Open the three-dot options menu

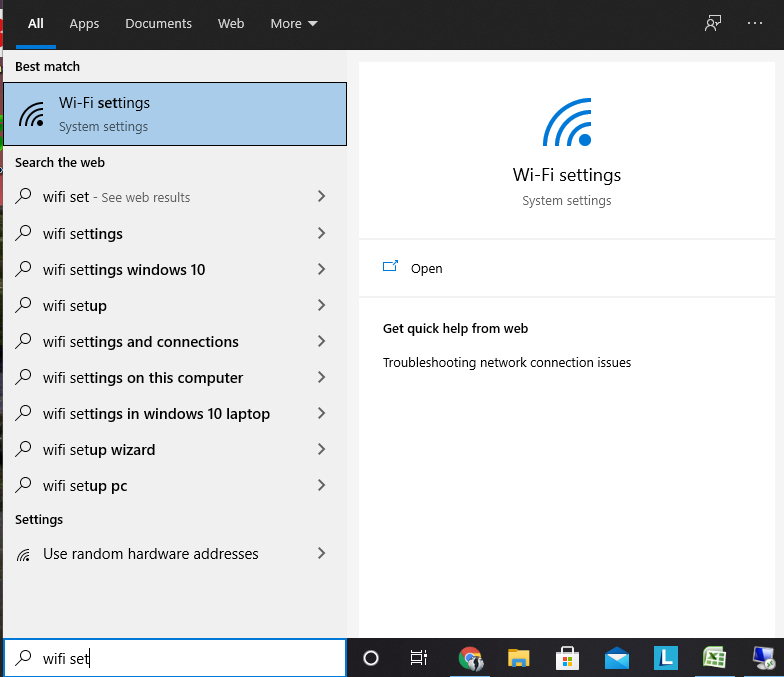754,23
